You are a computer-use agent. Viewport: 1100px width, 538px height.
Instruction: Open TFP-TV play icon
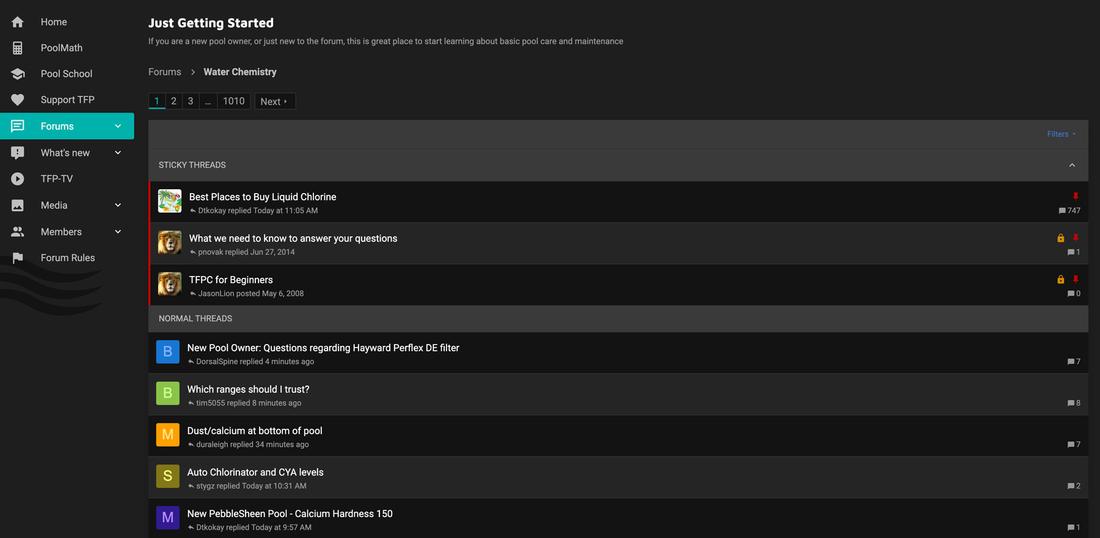click(x=17, y=179)
